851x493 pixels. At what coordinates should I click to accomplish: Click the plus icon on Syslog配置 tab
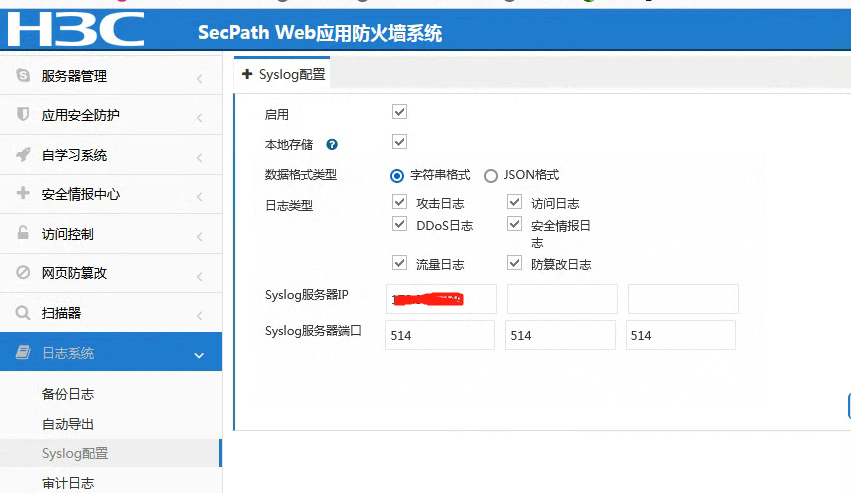247,74
